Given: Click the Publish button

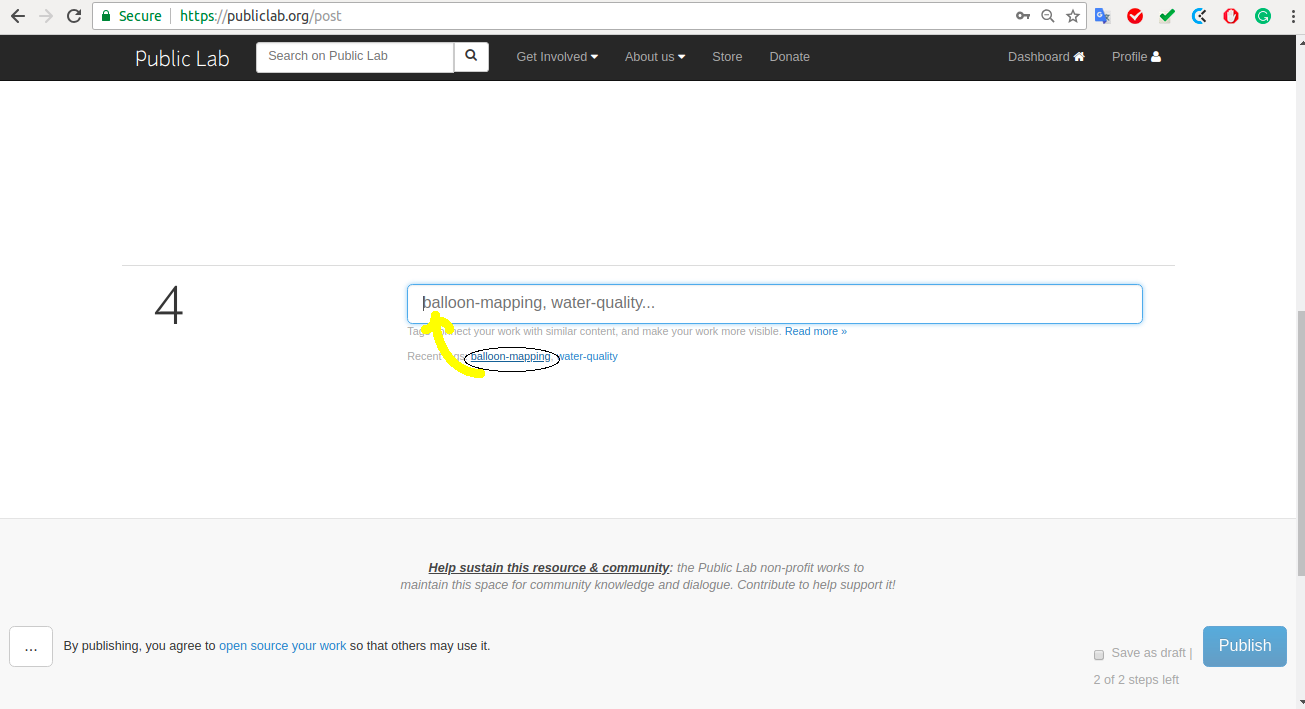Looking at the screenshot, I should point(1244,646).
